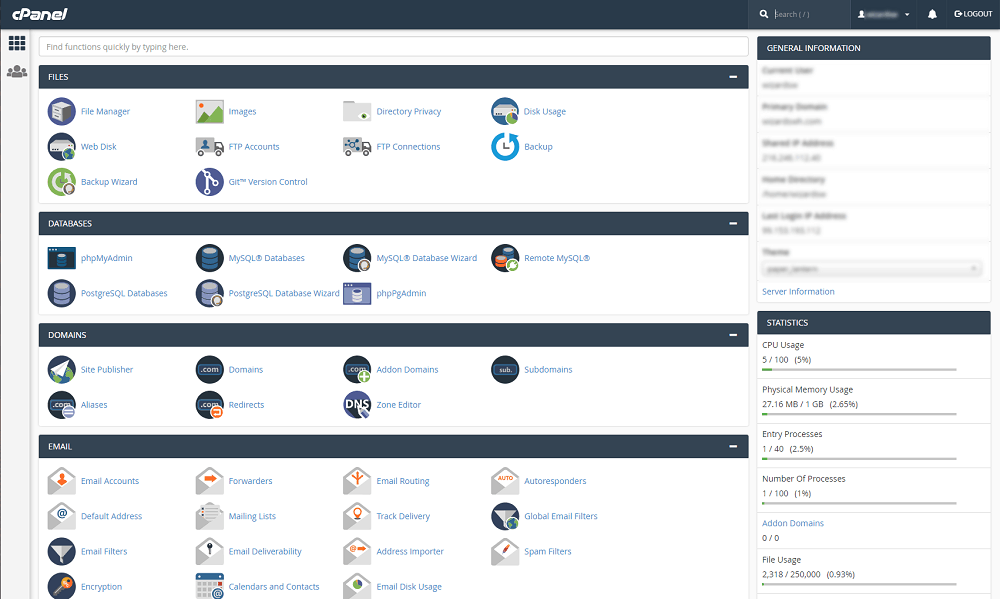1000x599 pixels.
Task: Open the Encryption key icon
Action: 62,586
